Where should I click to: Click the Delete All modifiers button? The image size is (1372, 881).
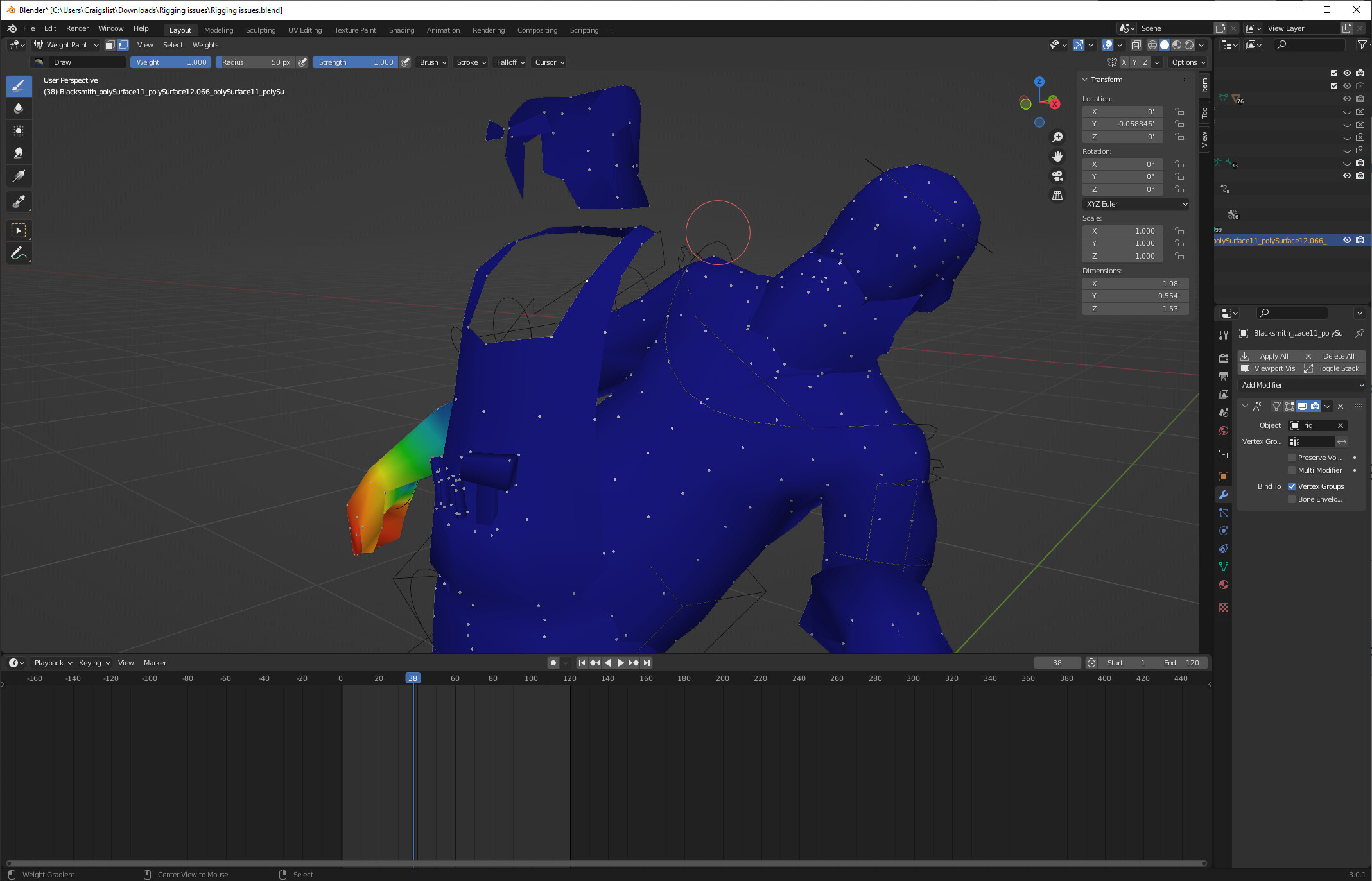[1333, 356]
